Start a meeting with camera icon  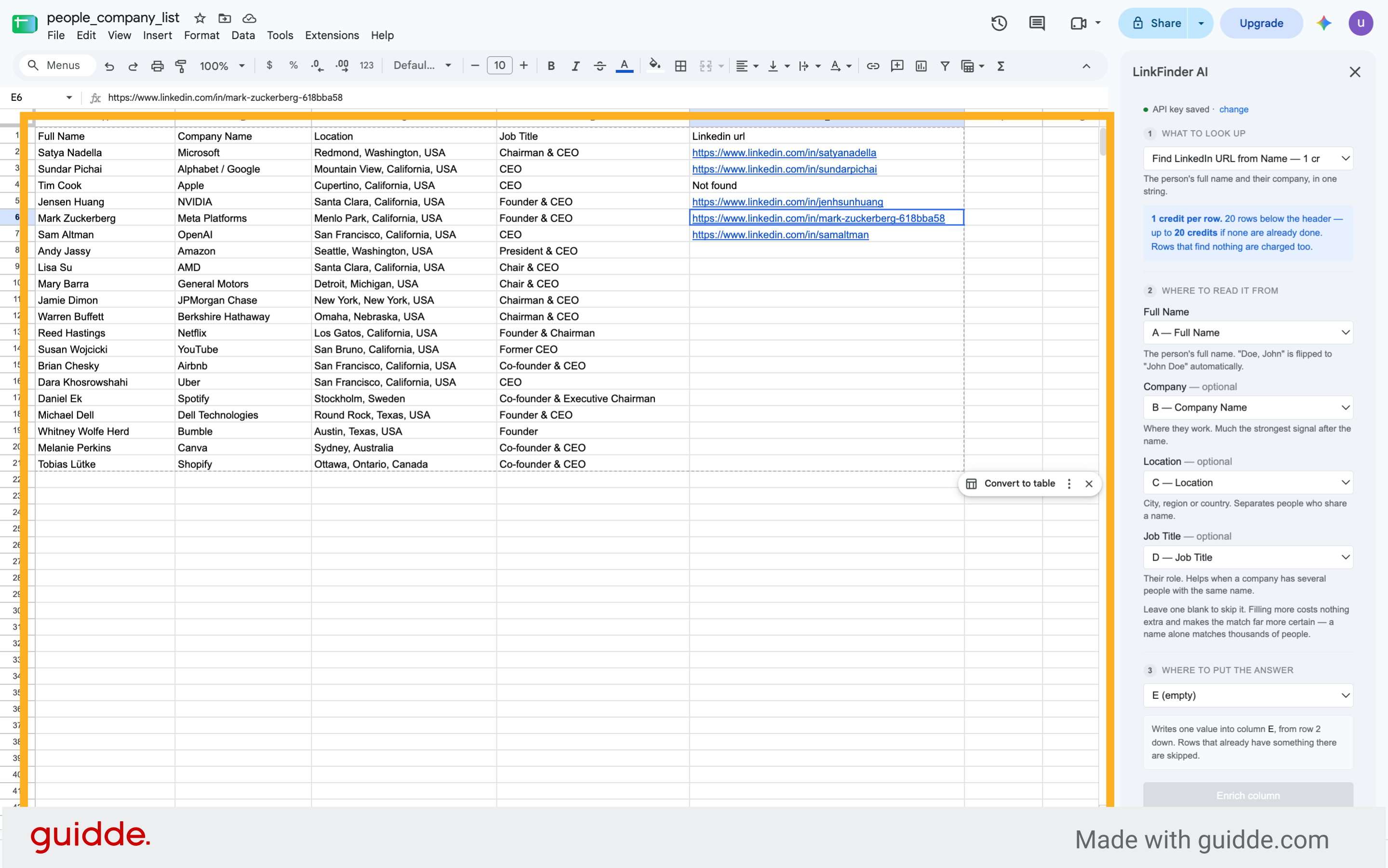tap(1079, 24)
